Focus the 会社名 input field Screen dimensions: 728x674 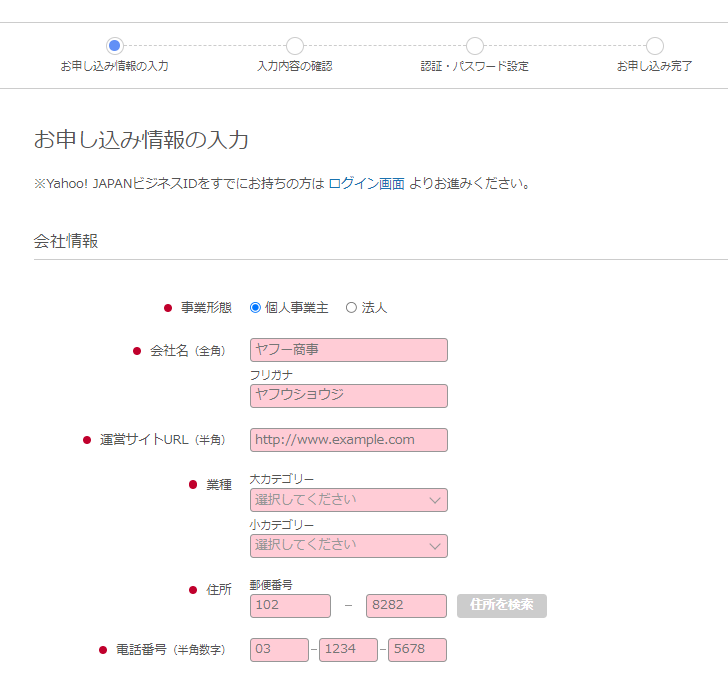(348, 350)
